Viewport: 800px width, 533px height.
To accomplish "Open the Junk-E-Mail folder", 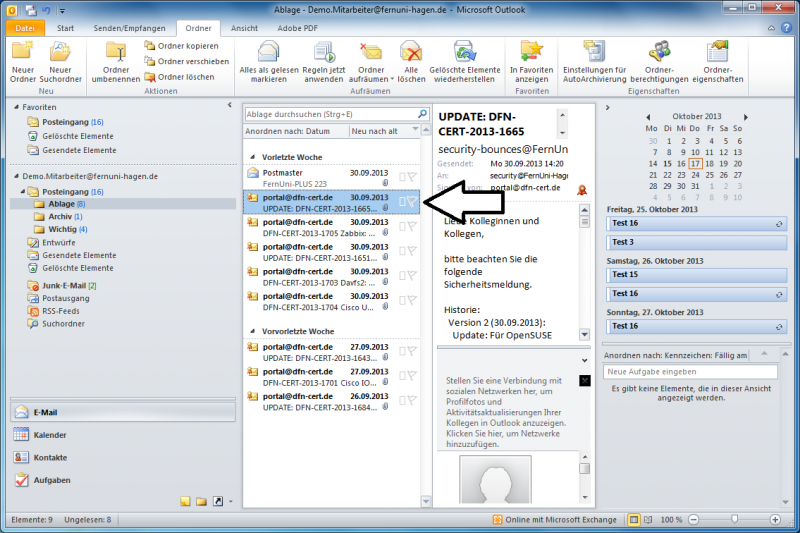I will [64, 286].
